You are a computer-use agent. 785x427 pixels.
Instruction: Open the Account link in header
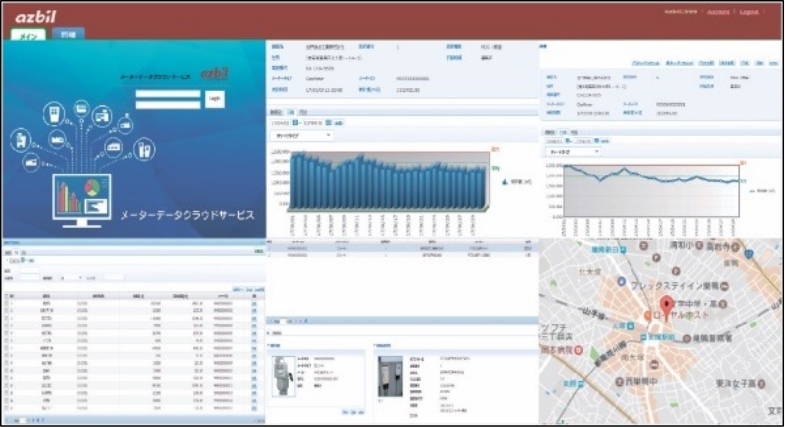[x=717, y=12]
